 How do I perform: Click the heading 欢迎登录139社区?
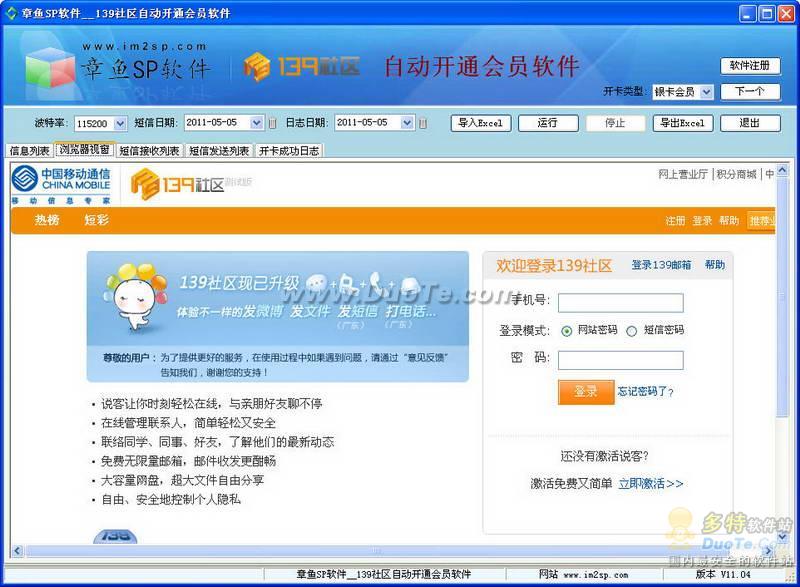tap(554, 265)
